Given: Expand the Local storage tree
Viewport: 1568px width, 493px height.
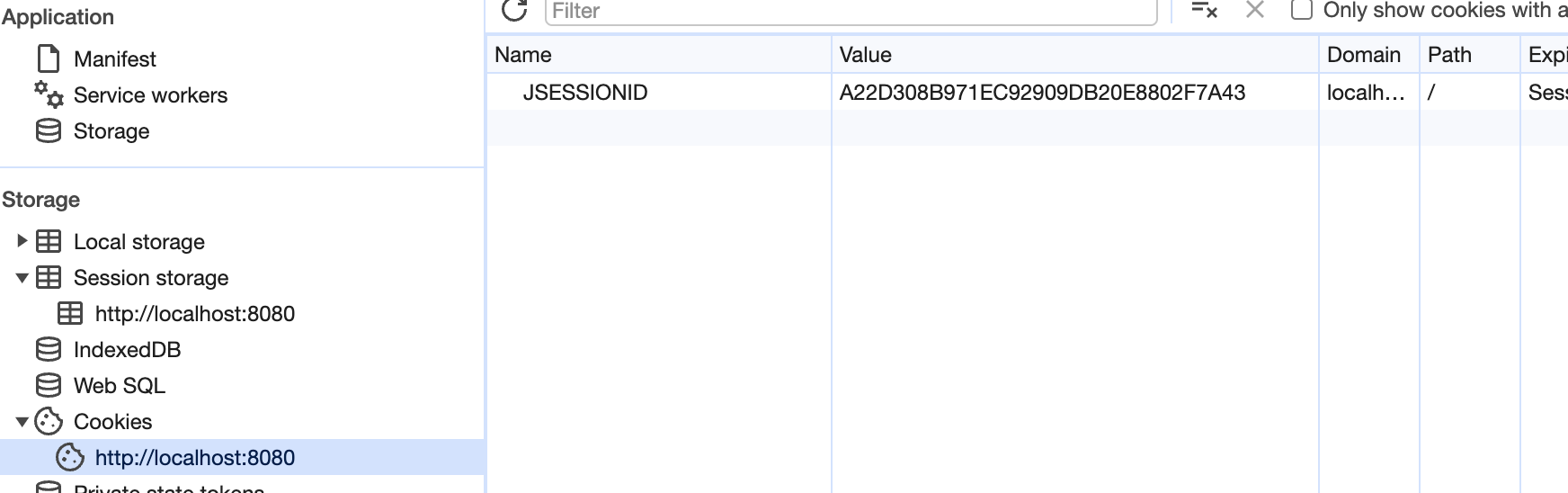Looking at the screenshot, I should coord(22,241).
